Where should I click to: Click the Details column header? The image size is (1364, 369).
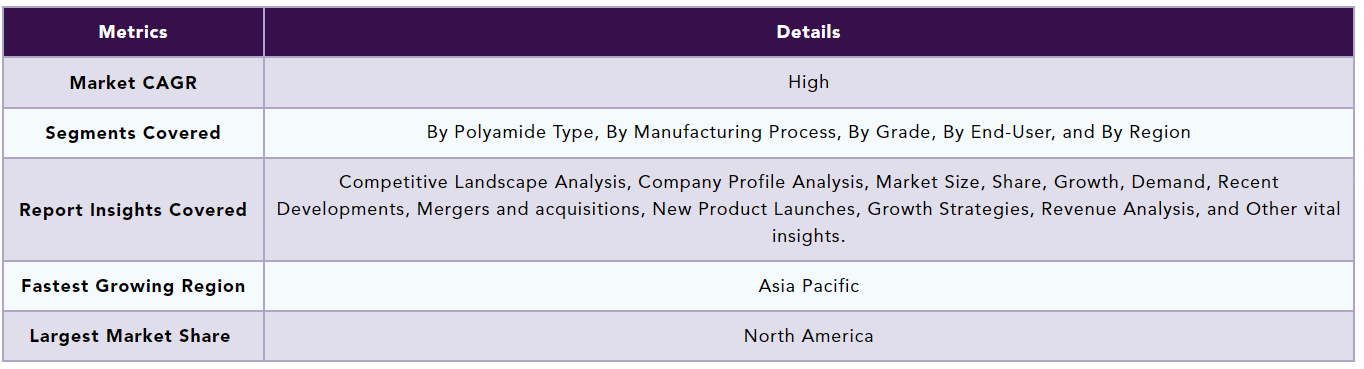click(808, 32)
